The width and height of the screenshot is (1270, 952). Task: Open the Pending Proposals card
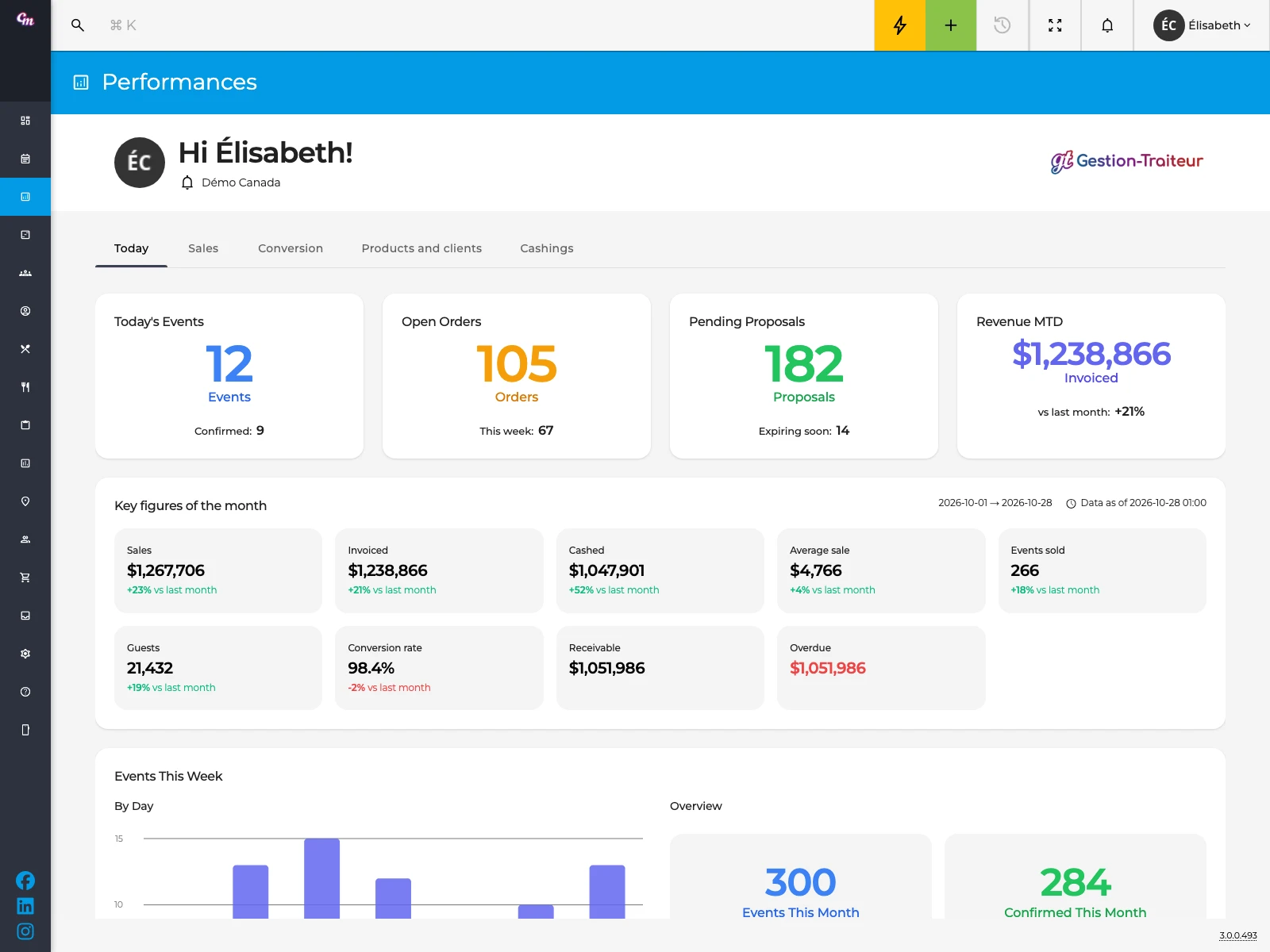[x=804, y=376]
